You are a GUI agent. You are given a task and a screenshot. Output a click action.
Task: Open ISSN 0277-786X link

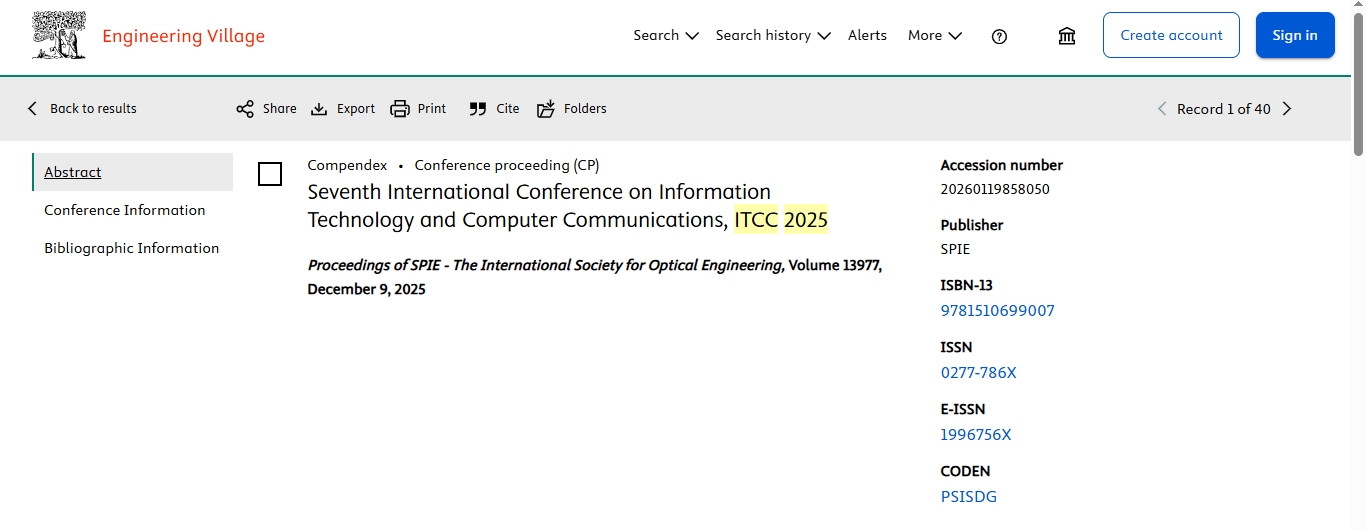click(978, 373)
